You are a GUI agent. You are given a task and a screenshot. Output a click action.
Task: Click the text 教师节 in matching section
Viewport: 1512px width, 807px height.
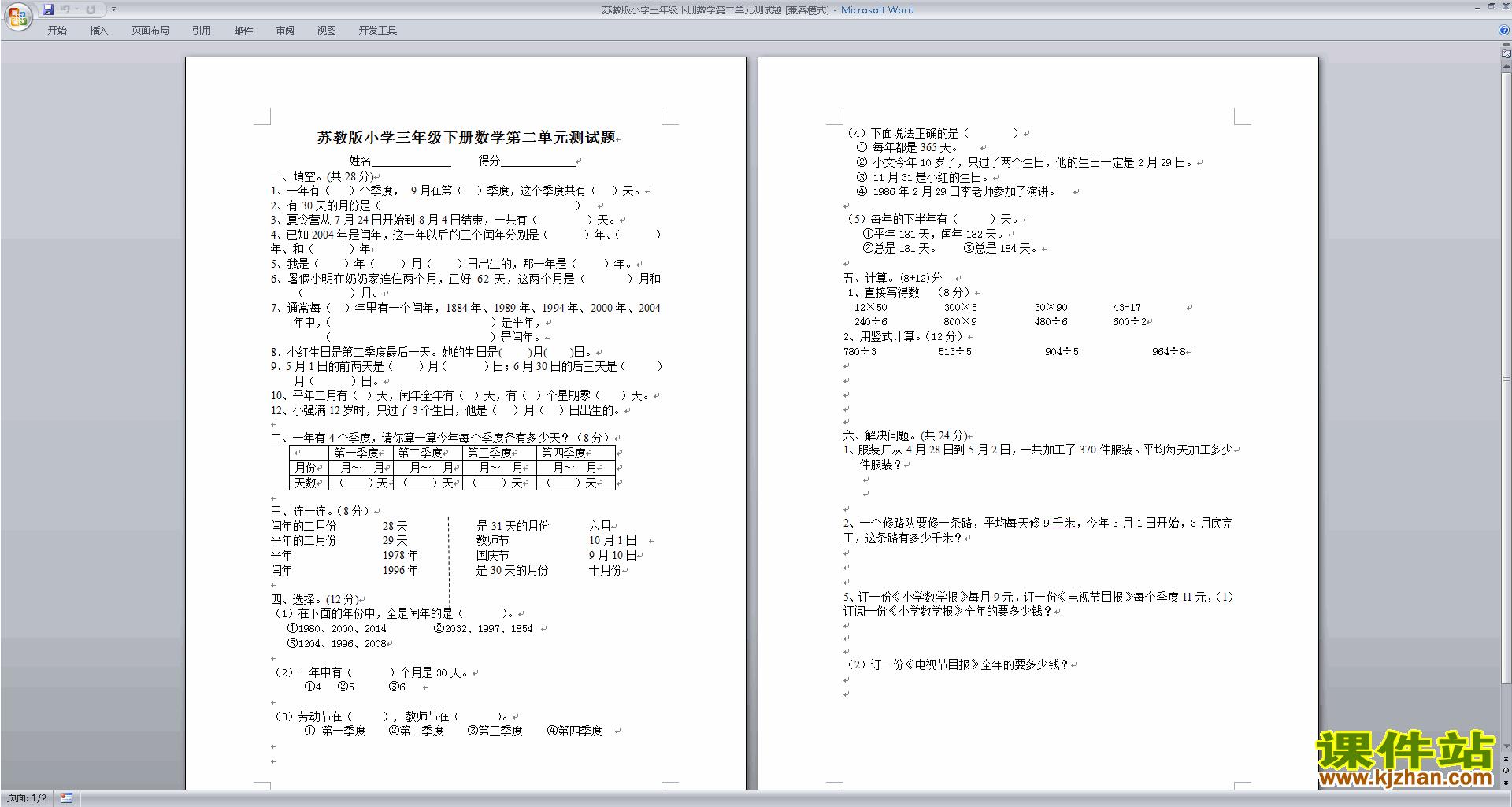(x=492, y=541)
